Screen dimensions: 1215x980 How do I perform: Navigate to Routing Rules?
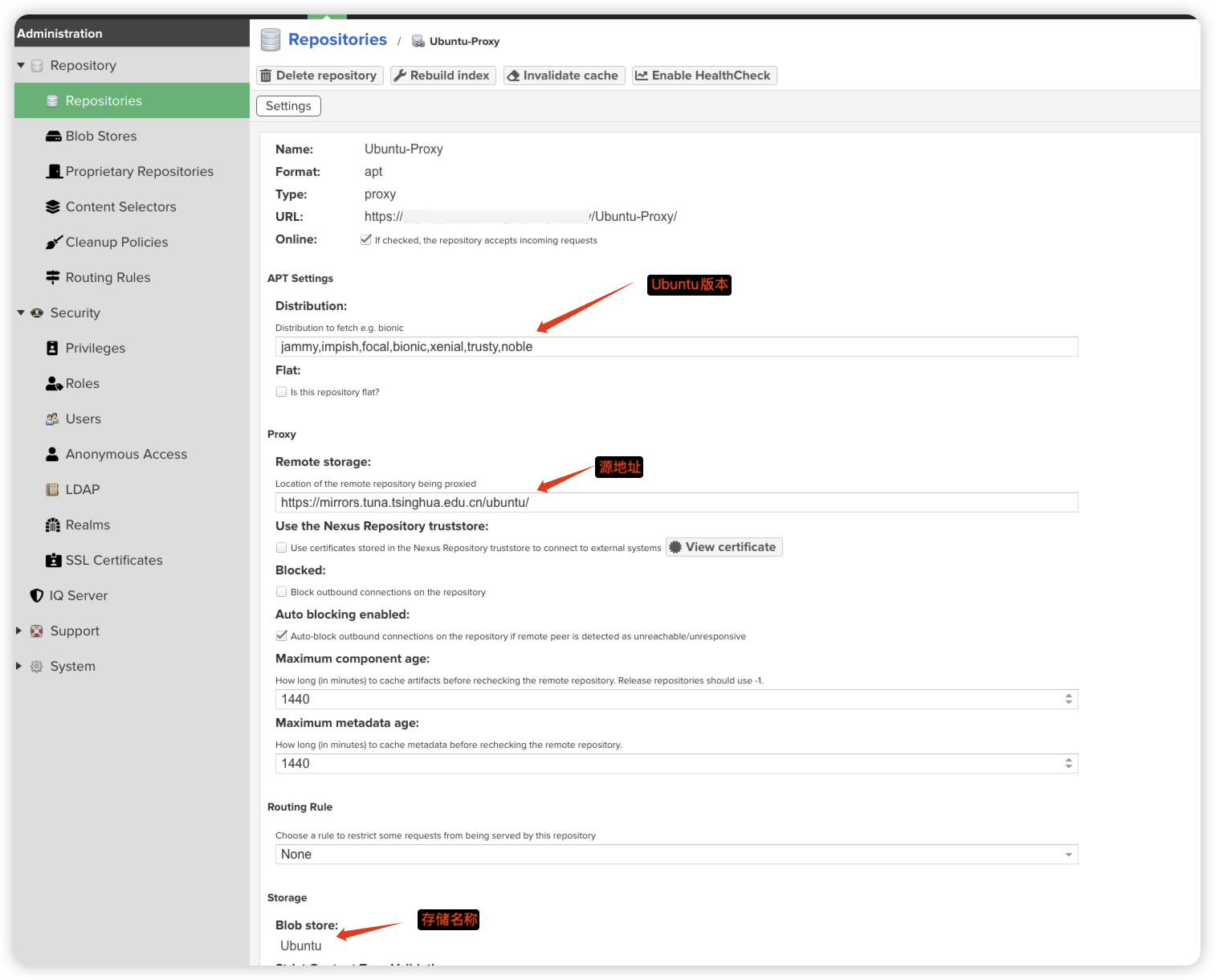pyautogui.click(x=132, y=278)
